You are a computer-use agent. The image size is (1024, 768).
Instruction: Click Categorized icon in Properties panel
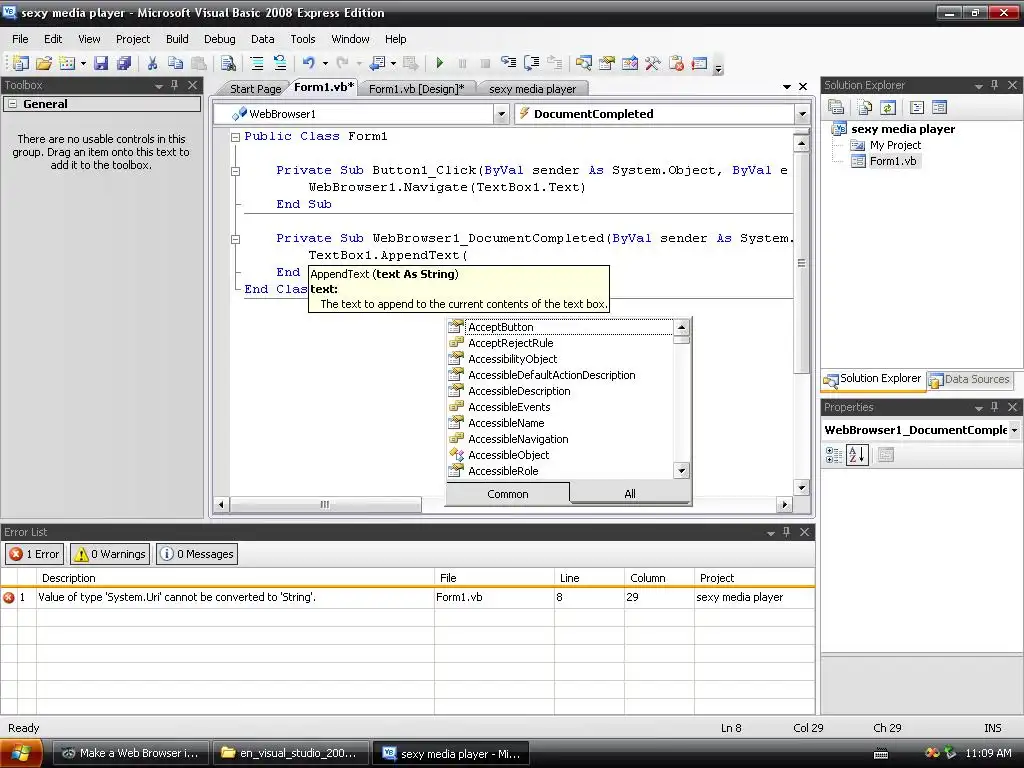[834, 455]
